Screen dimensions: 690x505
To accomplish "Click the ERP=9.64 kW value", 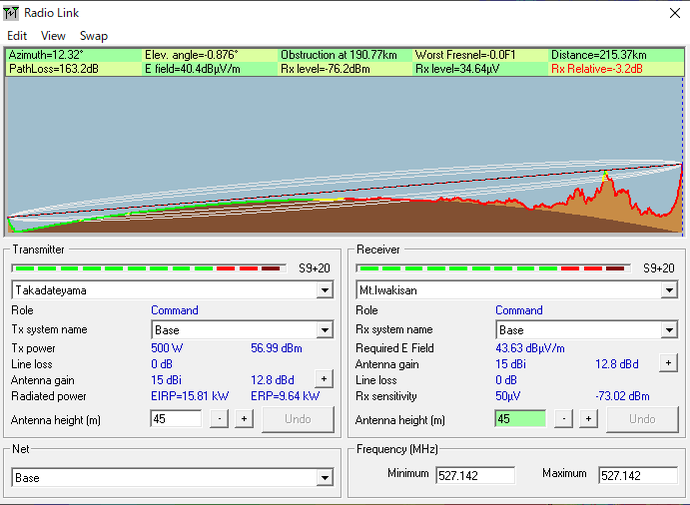I will [285, 396].
